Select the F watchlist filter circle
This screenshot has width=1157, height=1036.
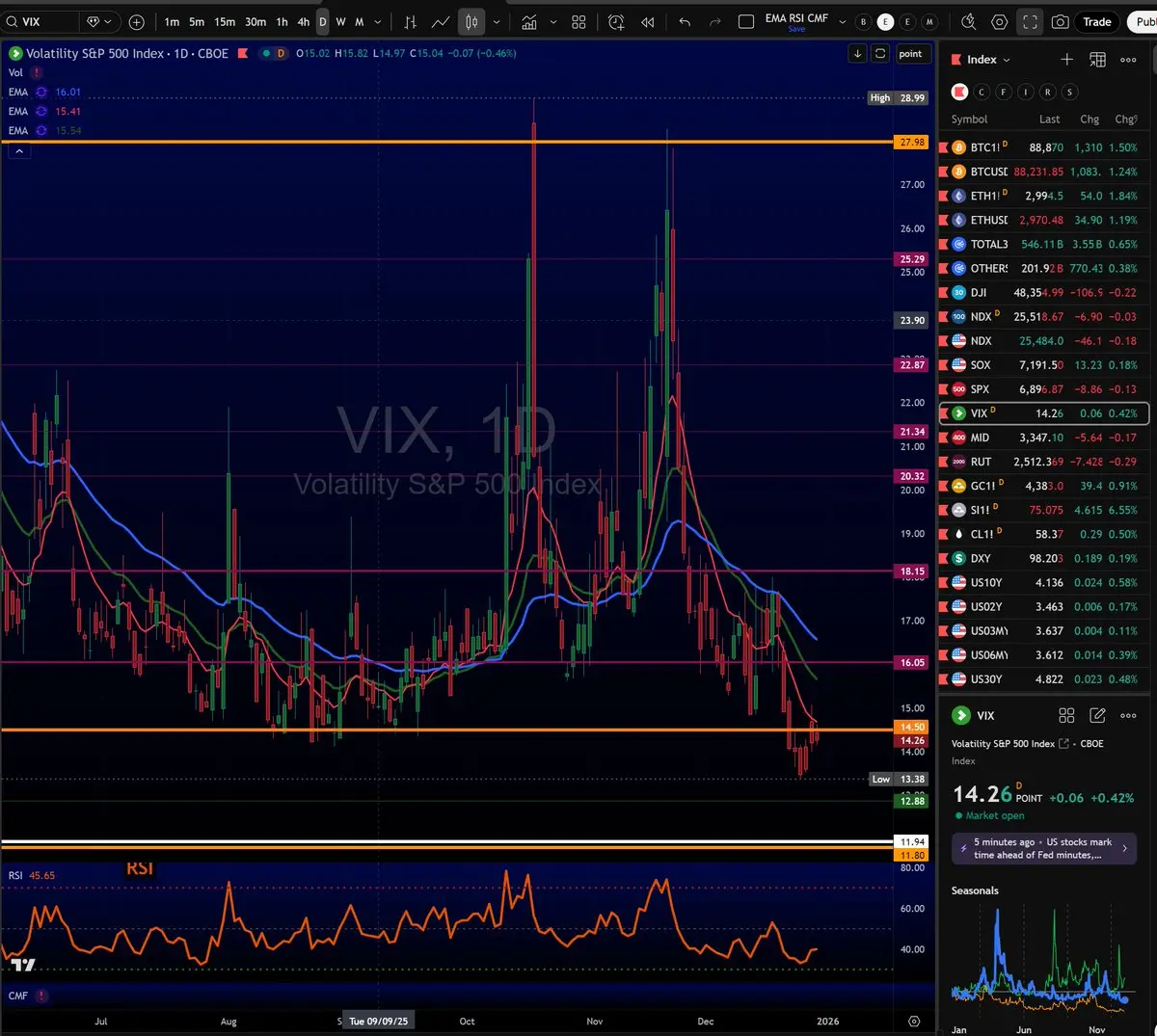(x=1004, y=92)
